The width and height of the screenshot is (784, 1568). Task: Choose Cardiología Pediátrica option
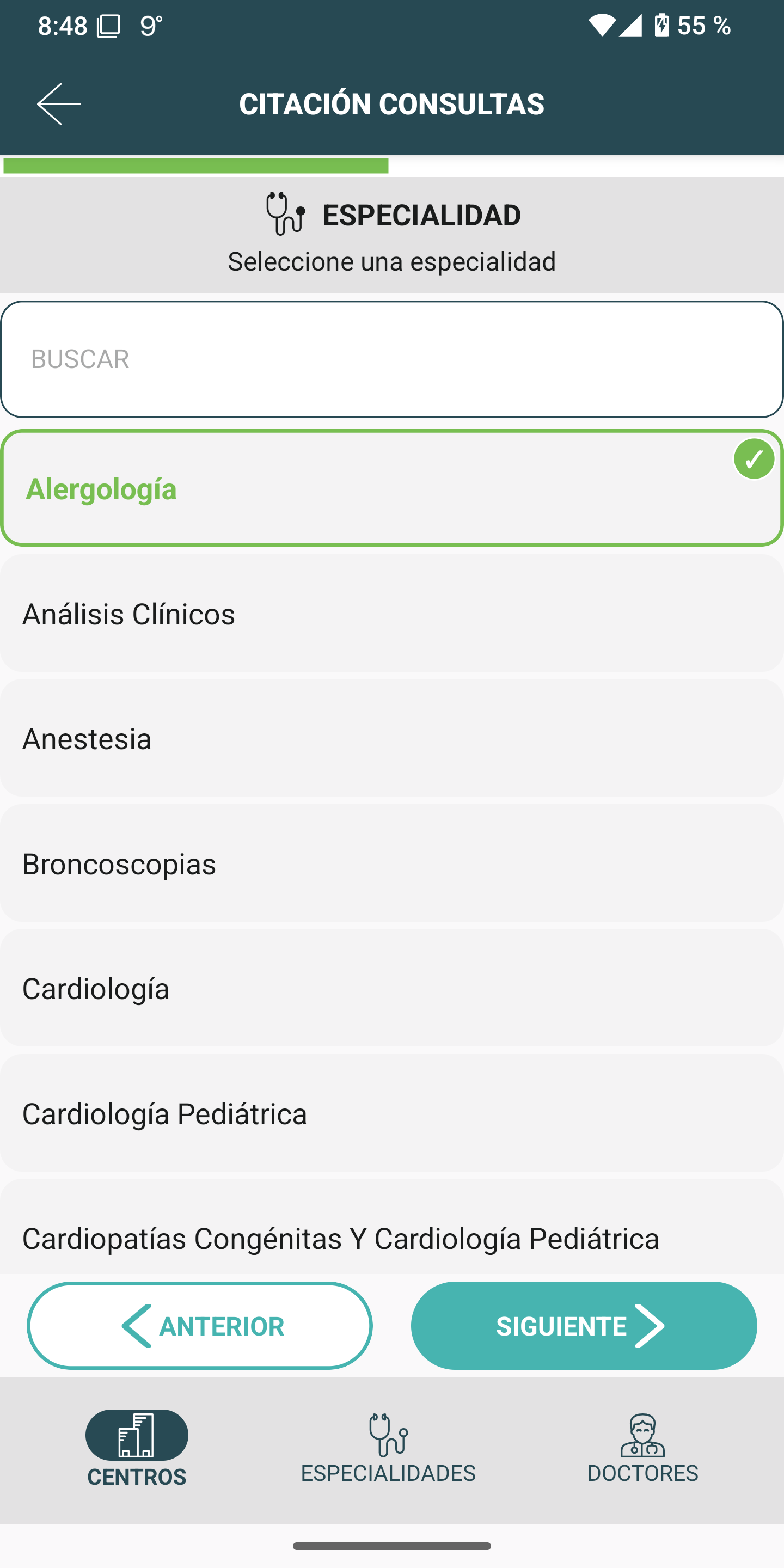point(391,1113)
